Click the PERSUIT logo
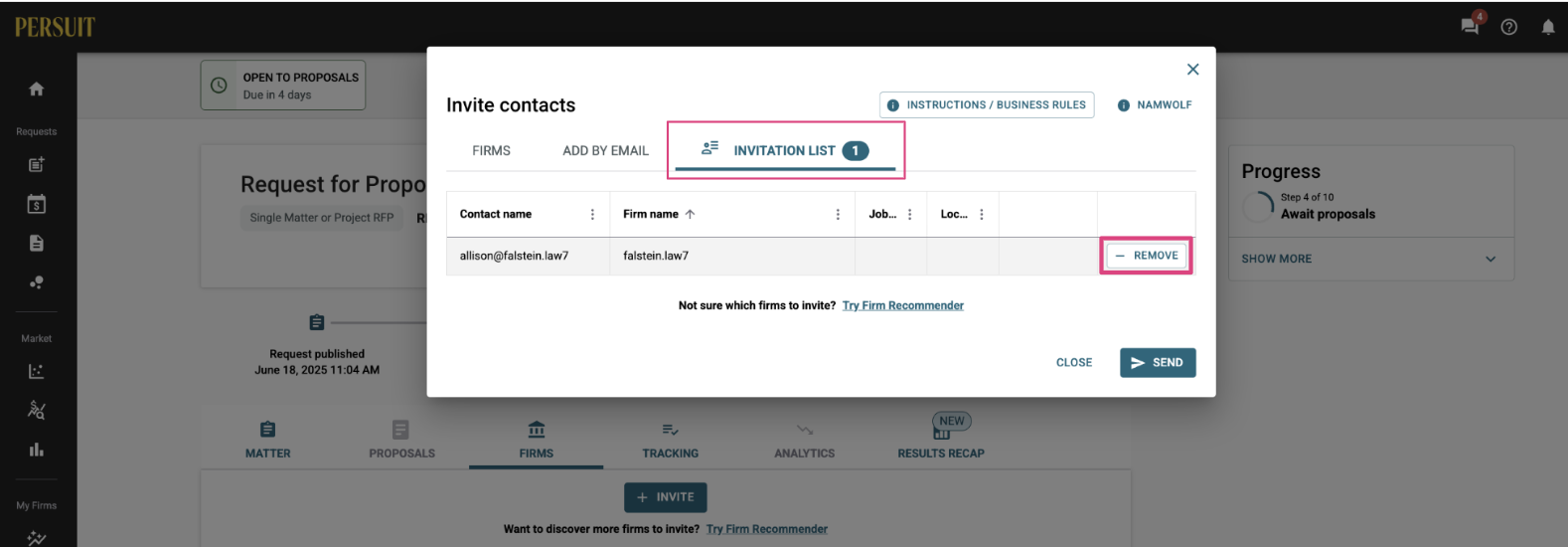Screen dimensions: 1568x547 pyautogui.click(x=55, y=27)
